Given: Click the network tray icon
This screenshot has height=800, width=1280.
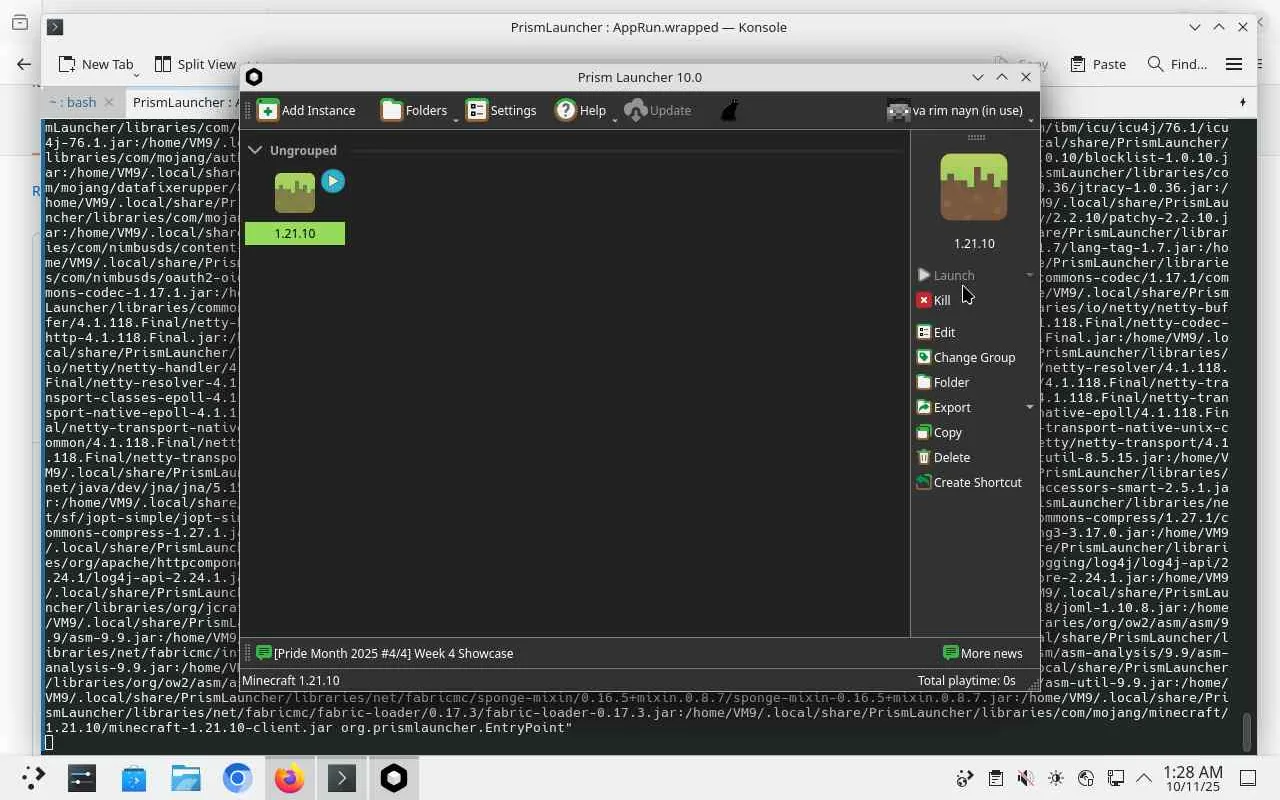Looking at the screenshot, I should 1115,778.
